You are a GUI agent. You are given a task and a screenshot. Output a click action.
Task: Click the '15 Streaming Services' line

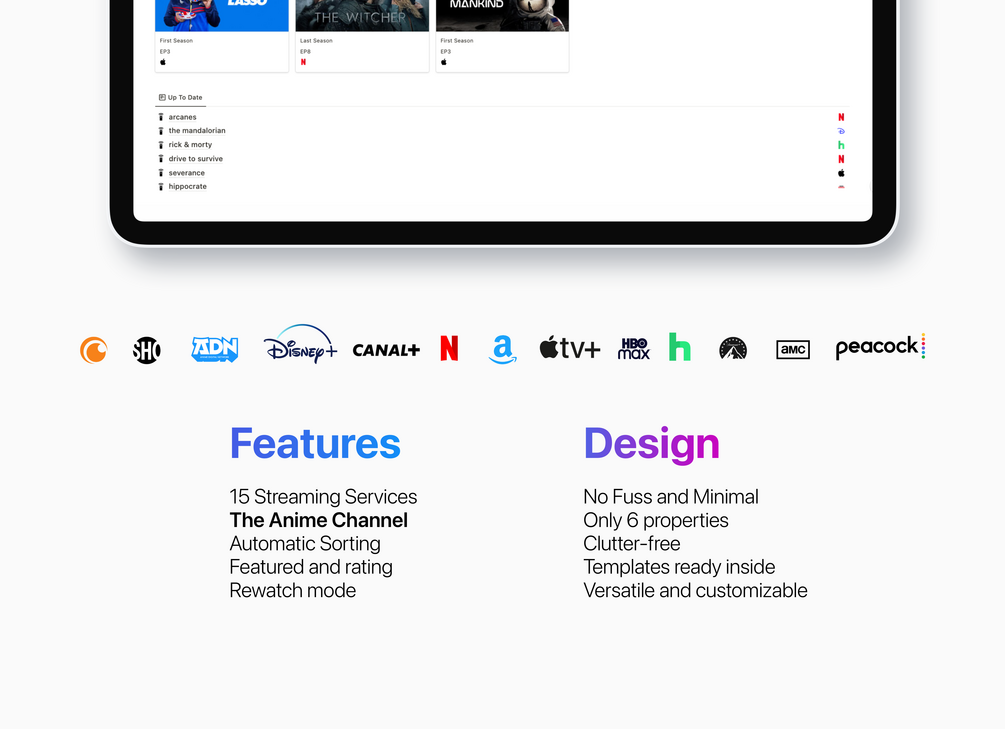[323, 497]
